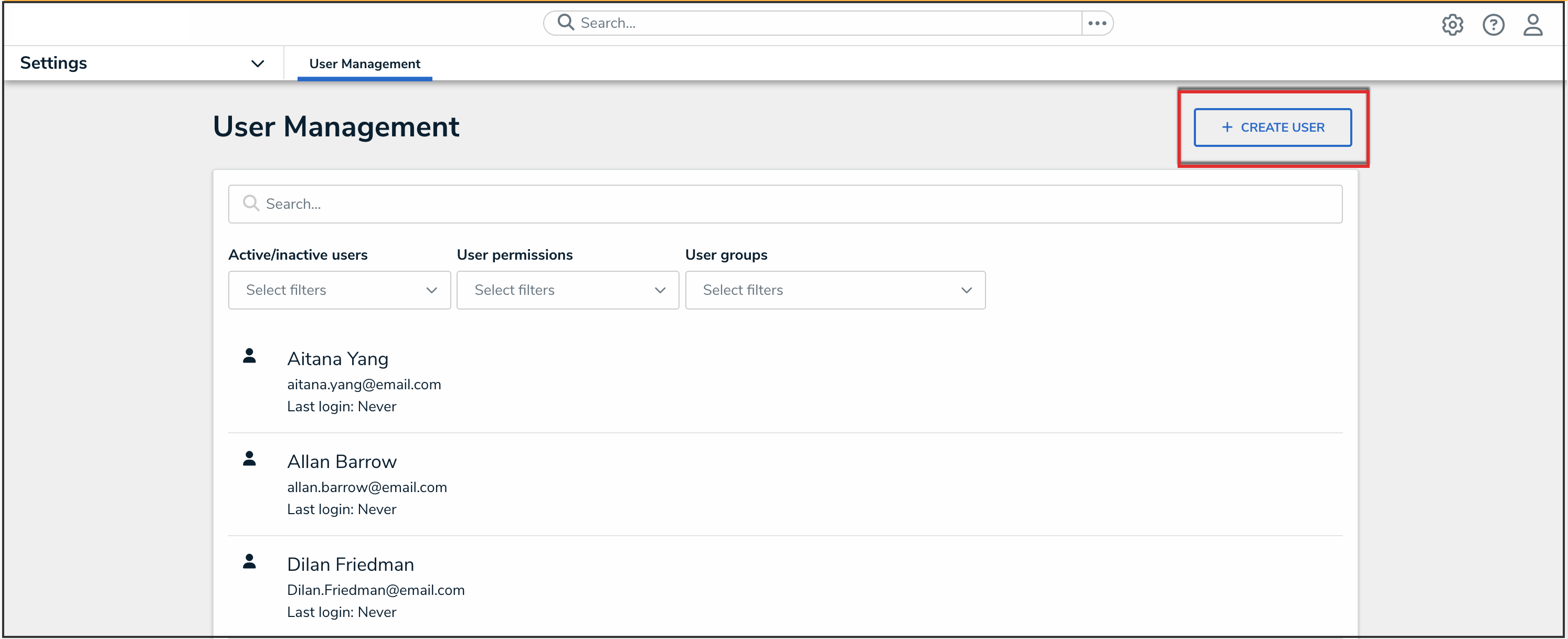Click the three dots search options icon

[x=1097, y=23]
